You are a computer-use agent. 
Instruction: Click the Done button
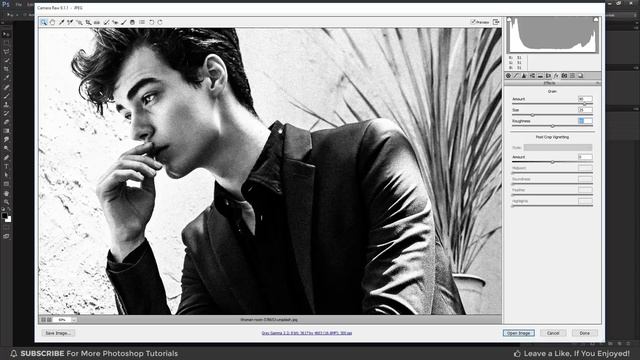(584, 333)
